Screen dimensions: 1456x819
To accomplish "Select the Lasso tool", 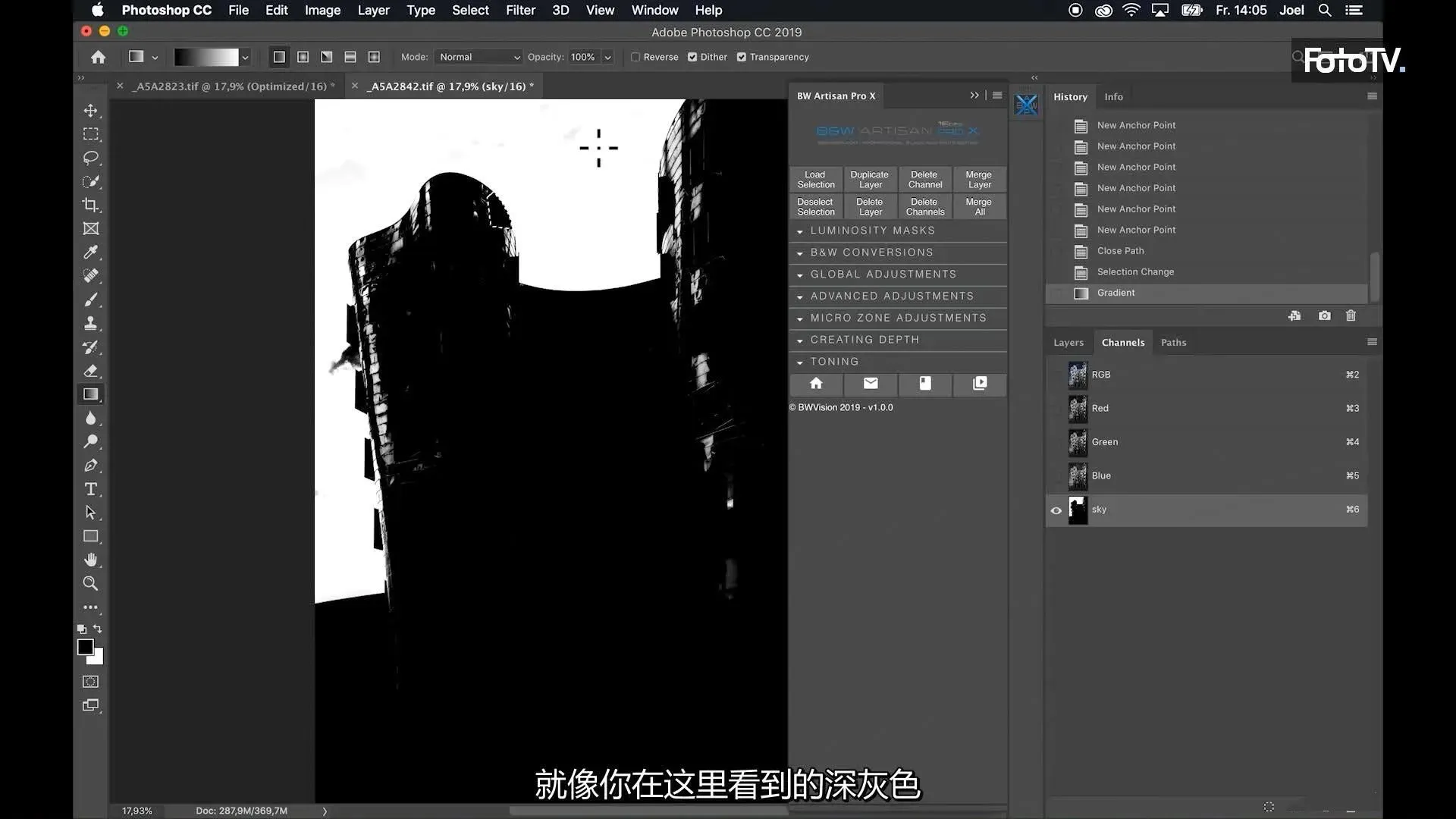I will (91, 158).
